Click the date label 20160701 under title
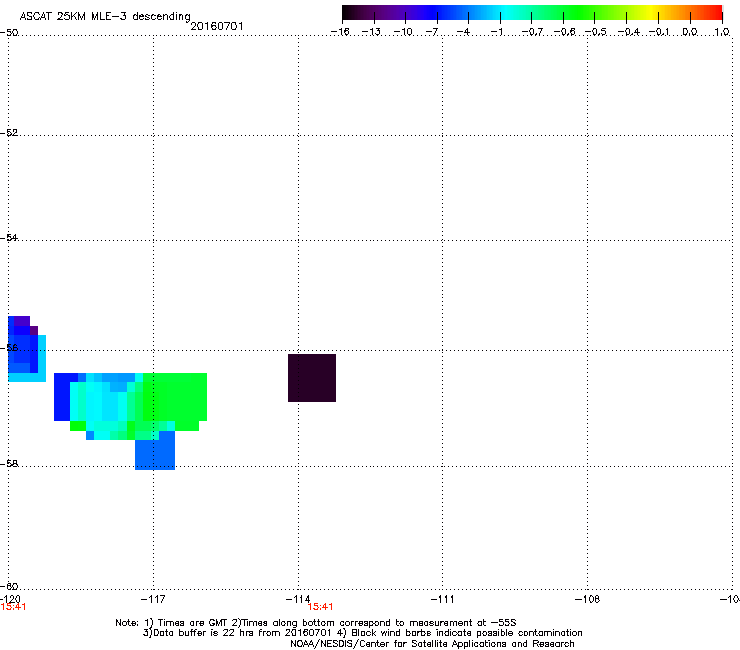The image size is (740, 650). tap(217, 26)
